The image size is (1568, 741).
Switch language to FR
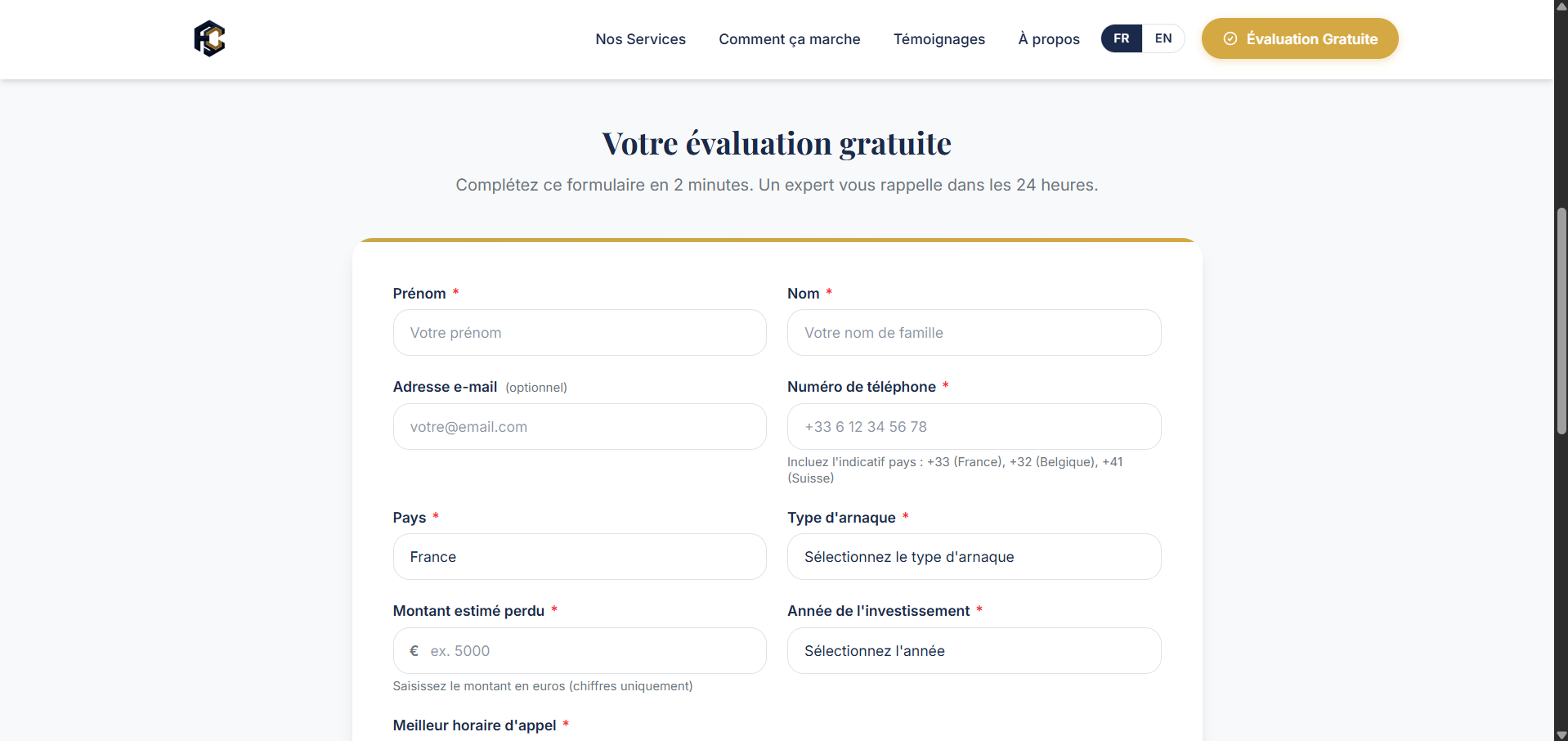pyautogui.click(x=1121, y=38)
